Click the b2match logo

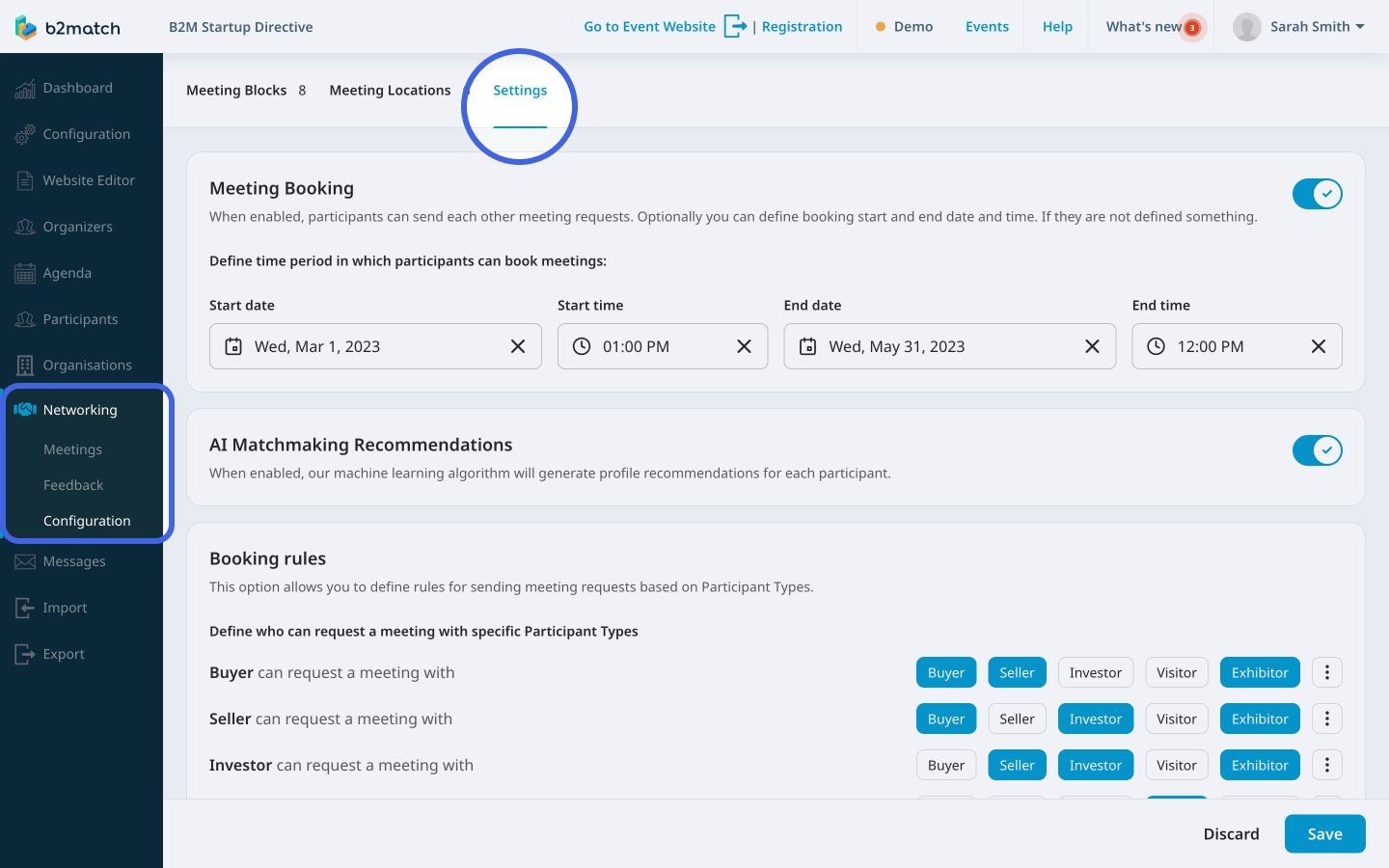[x=68, y=26]
